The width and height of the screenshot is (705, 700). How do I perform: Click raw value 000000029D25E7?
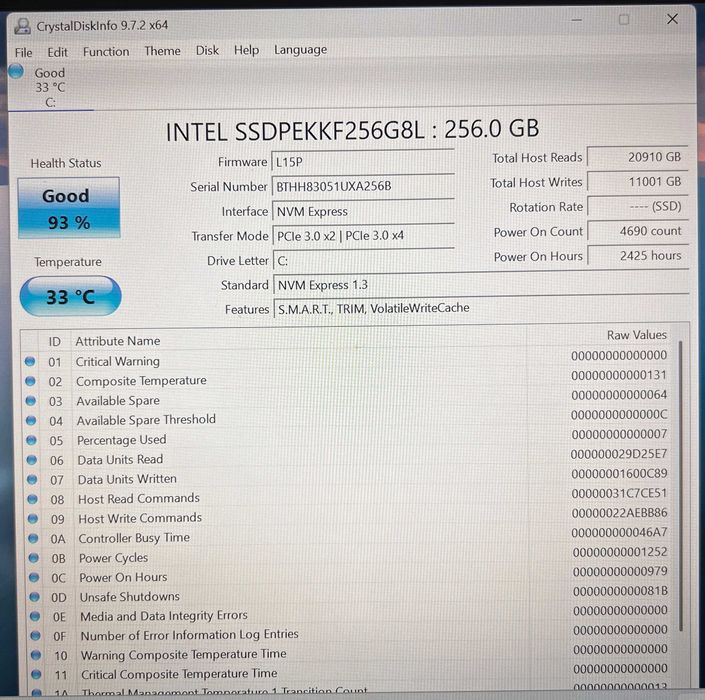tap(619, 454)
